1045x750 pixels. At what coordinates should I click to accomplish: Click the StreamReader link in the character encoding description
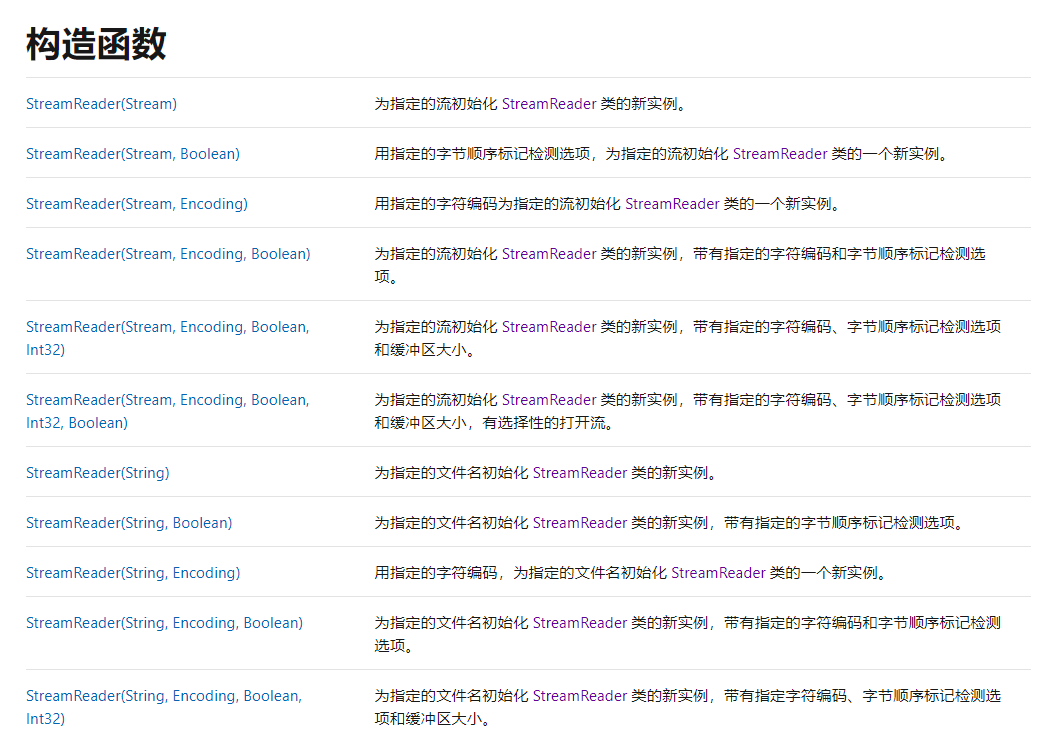pyautogui.click(x=673, y=204)
